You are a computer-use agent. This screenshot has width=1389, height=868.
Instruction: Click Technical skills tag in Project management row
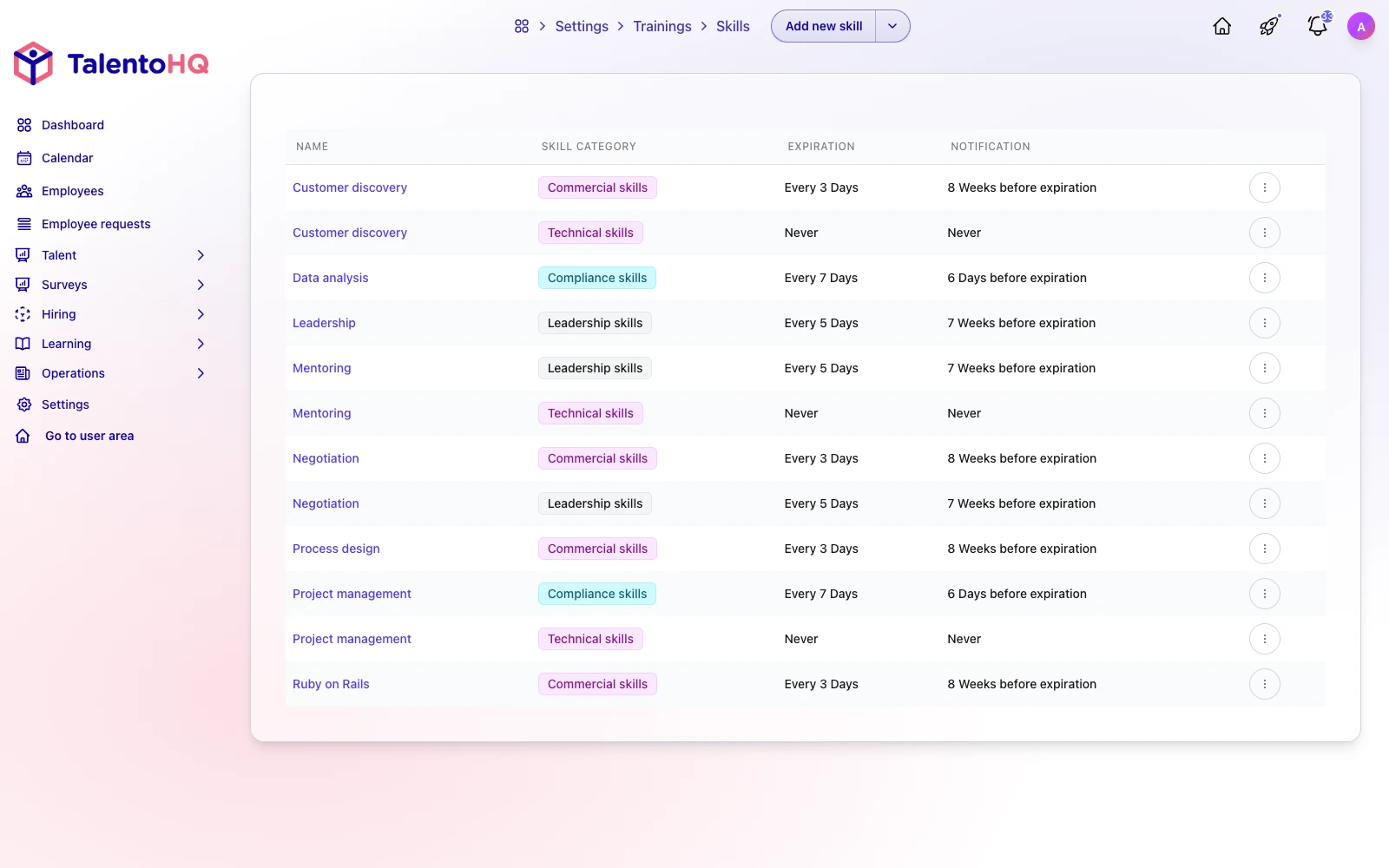(590, 639)
